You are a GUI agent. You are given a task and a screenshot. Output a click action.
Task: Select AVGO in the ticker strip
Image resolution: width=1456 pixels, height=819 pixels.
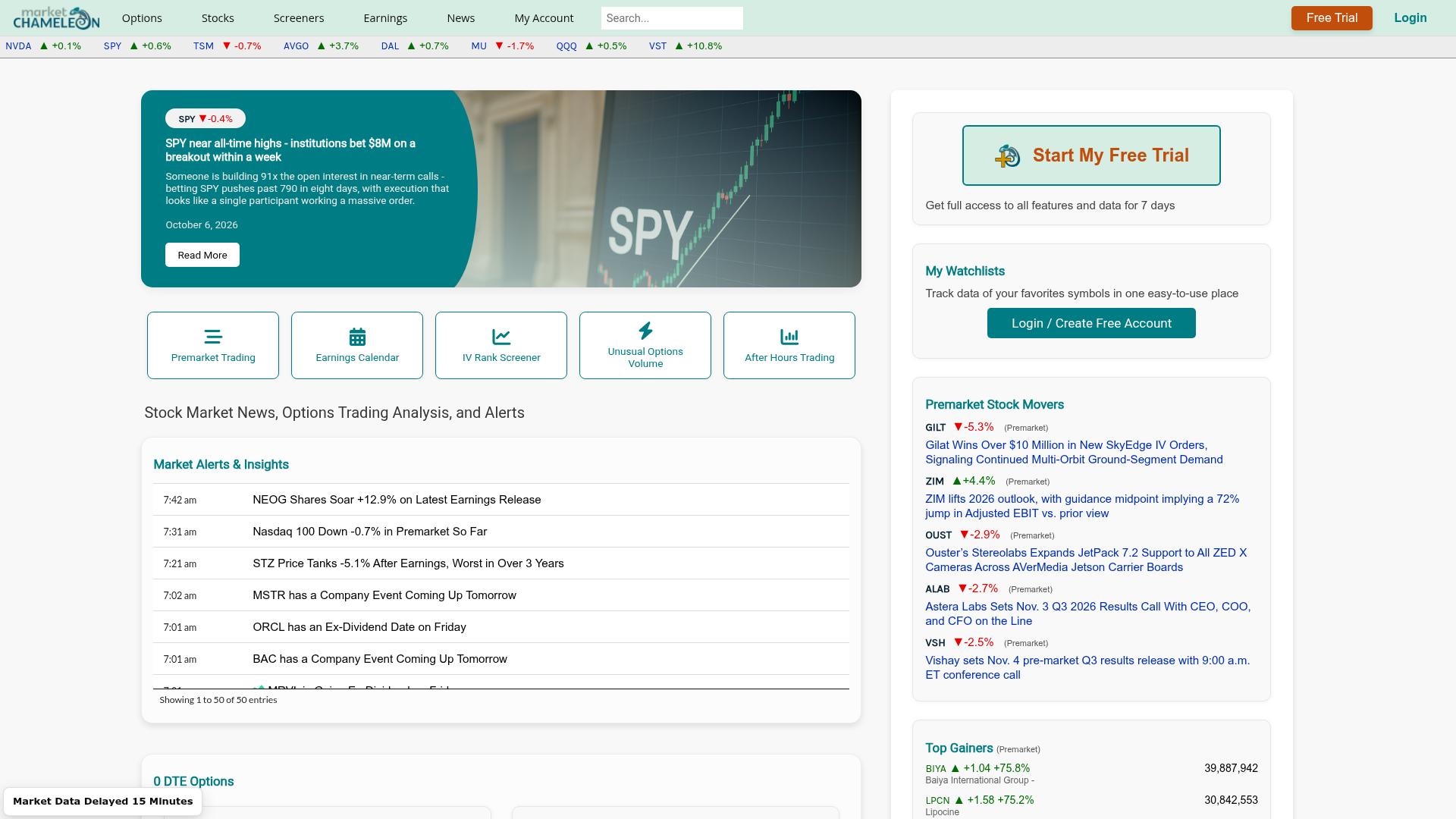pos(296,46)
